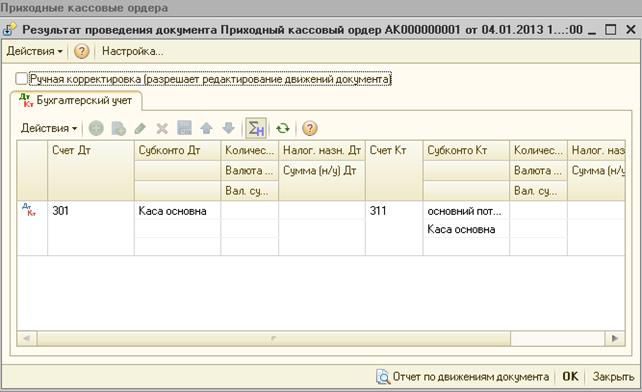Open the upper Действия dropdown menu
Screen dimensions: 642x392
click(34, 51)
